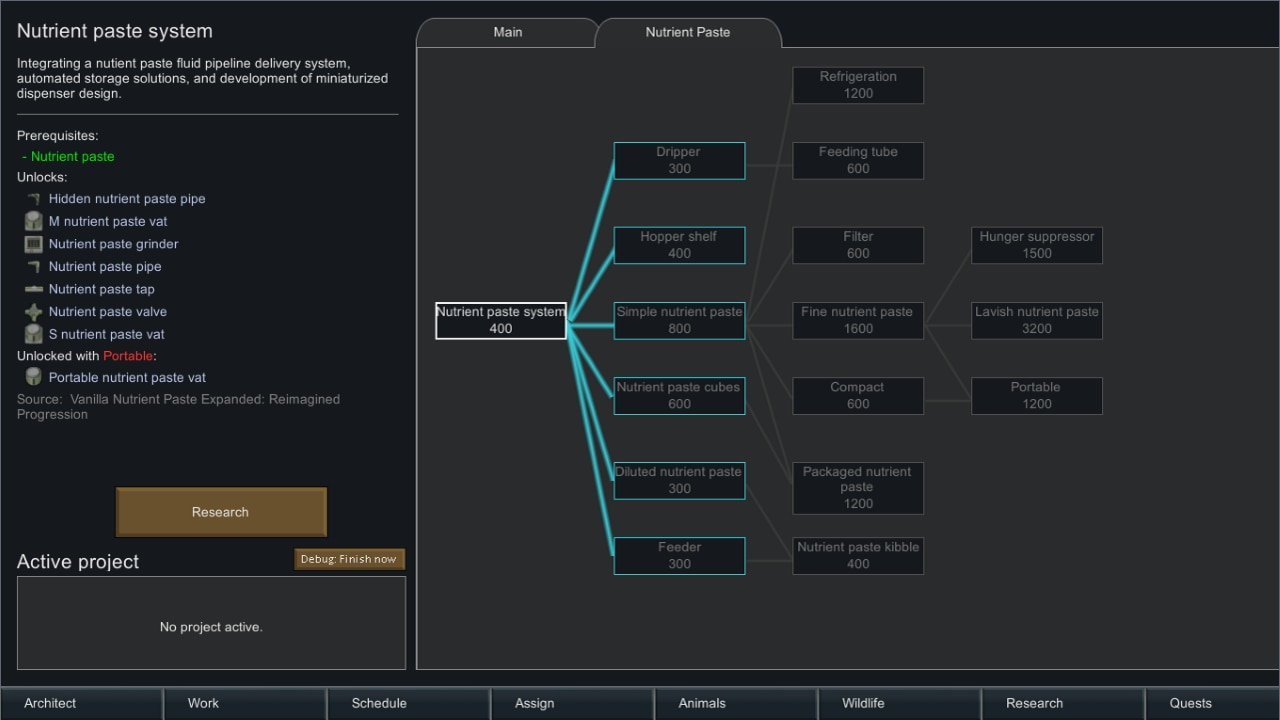Open the Wildlife tab
The height and width of the screenshot is (720, 1280).
point(899,703)
